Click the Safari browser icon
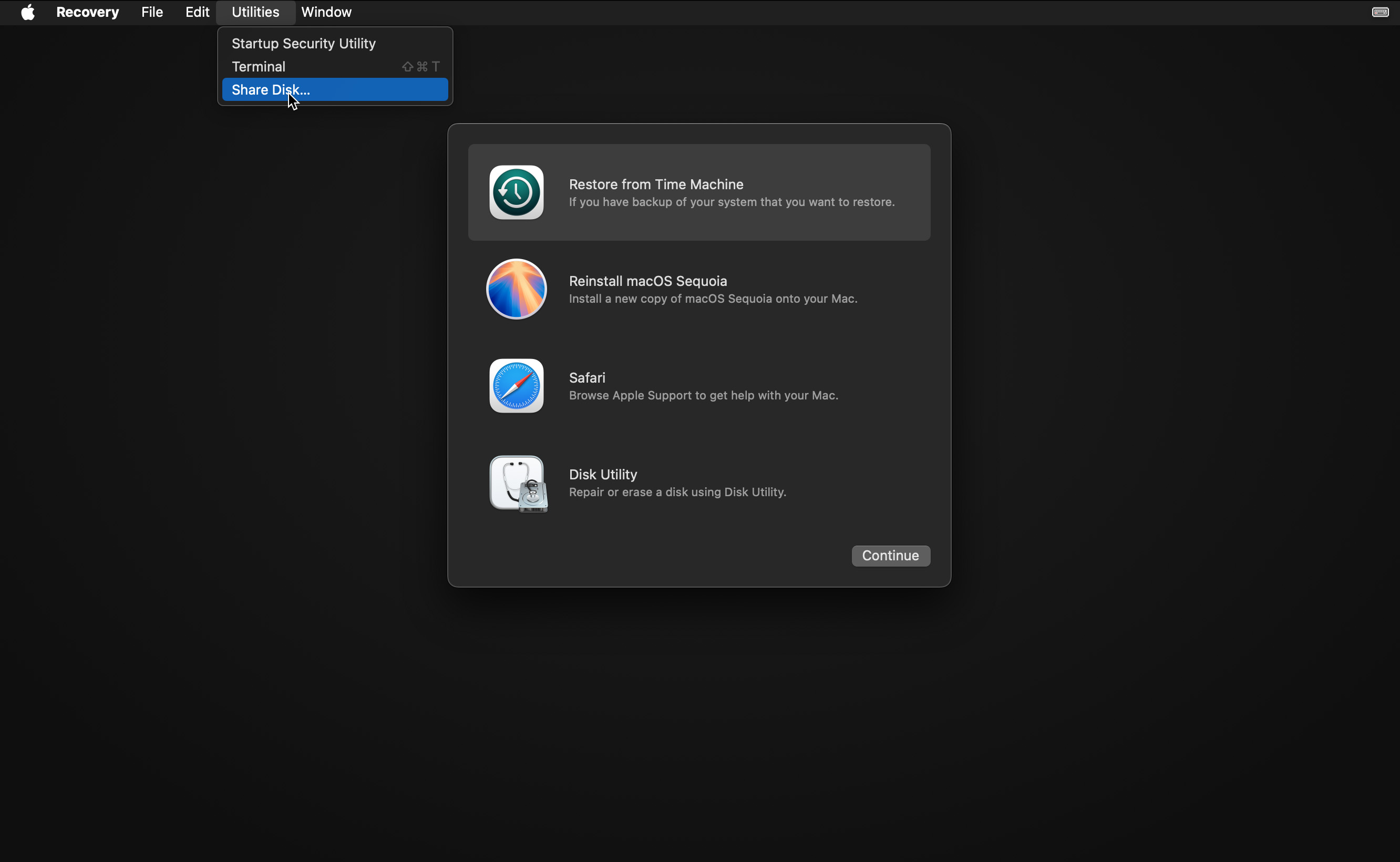The width and height of the screenshot is (1400, 862). click(516, 386)
